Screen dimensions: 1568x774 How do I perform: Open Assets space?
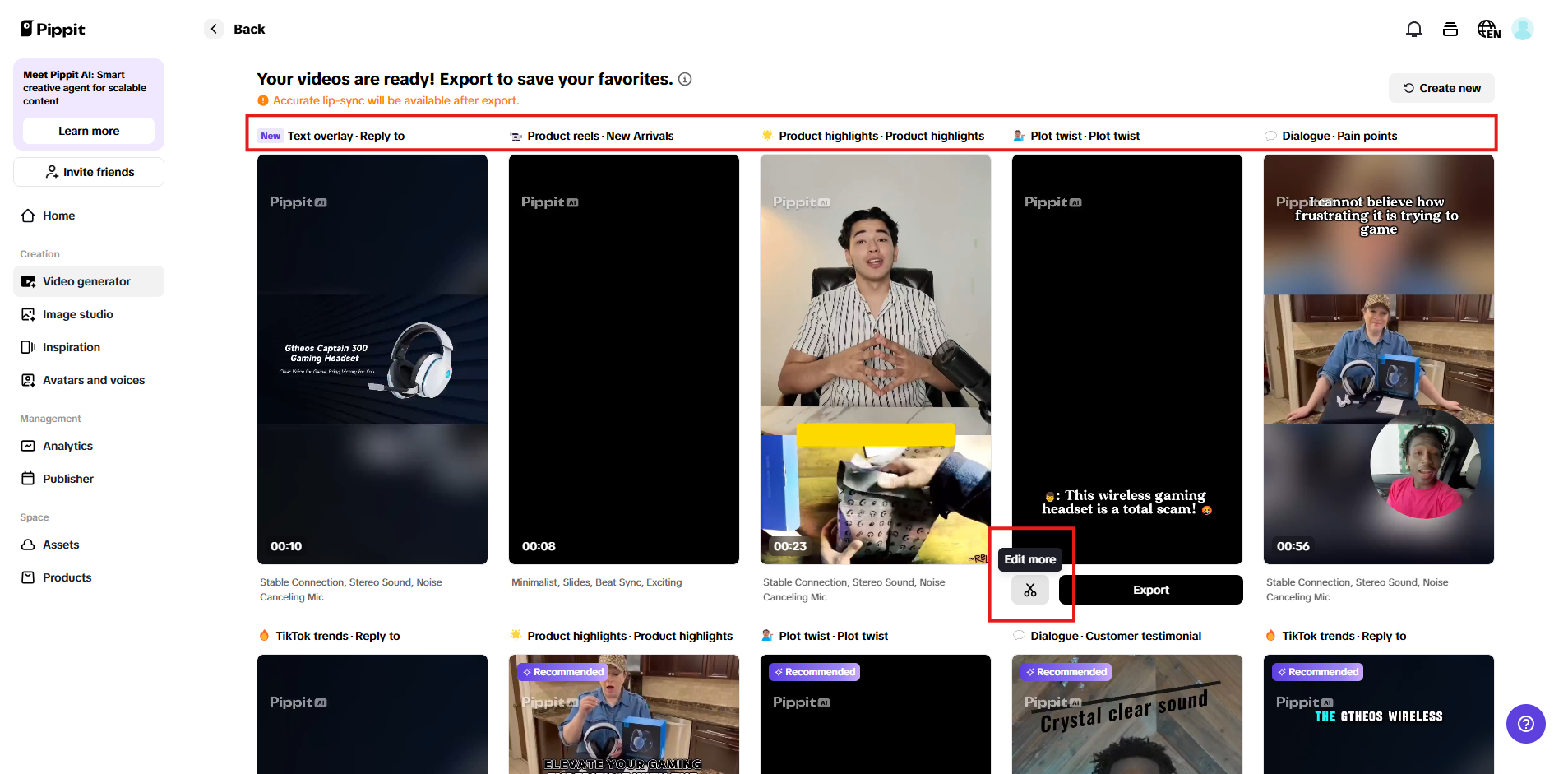[x=89, y=545]
